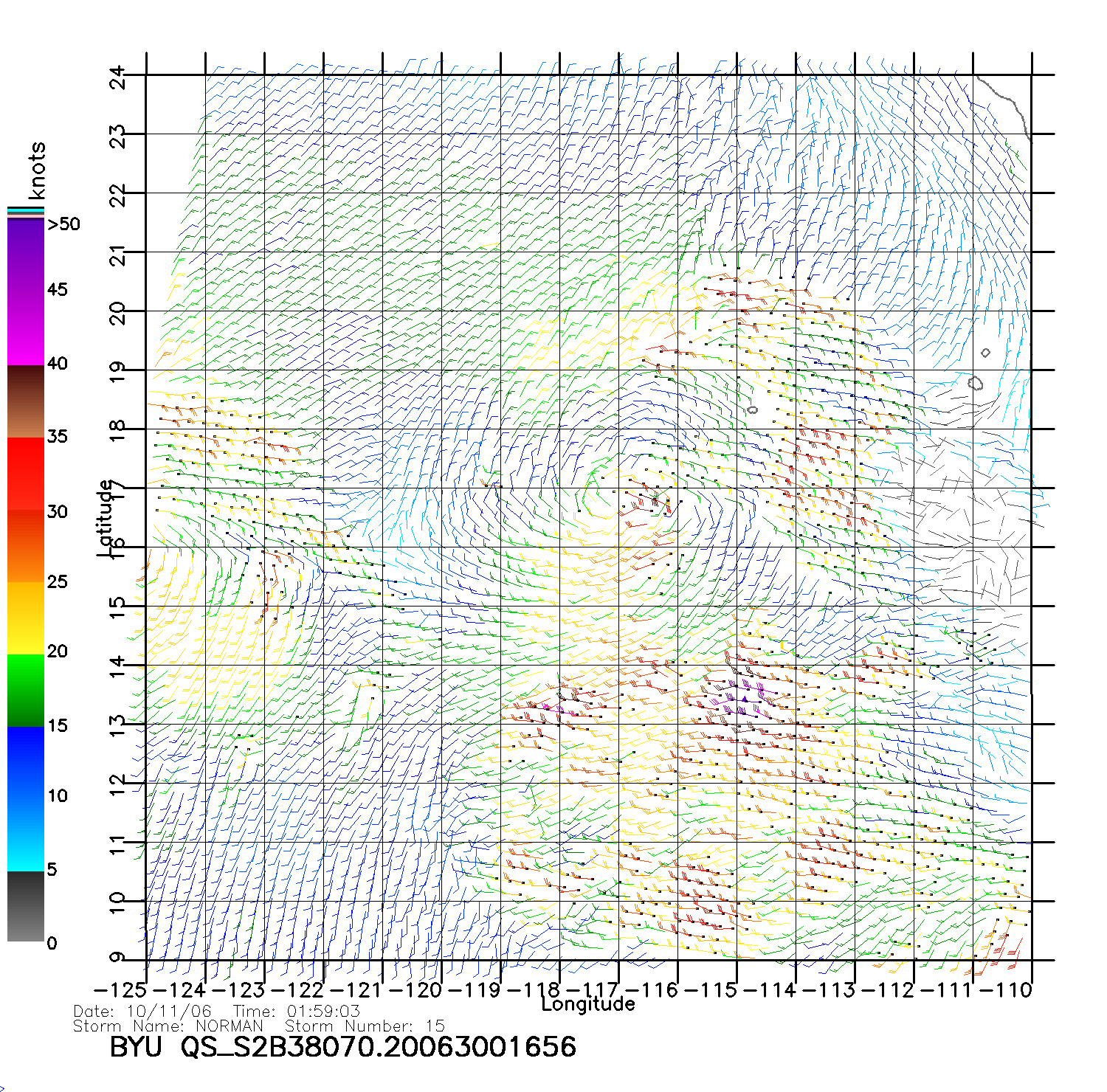Click the purple 45–50 knots legend band
Image resolution: width=1107 pixels, height=1092 pixels.
point(26,255)
